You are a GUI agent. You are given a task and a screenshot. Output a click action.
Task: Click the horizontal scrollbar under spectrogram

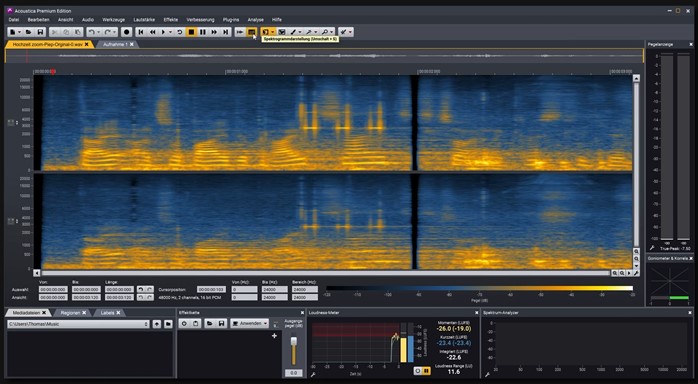[325, 273]
